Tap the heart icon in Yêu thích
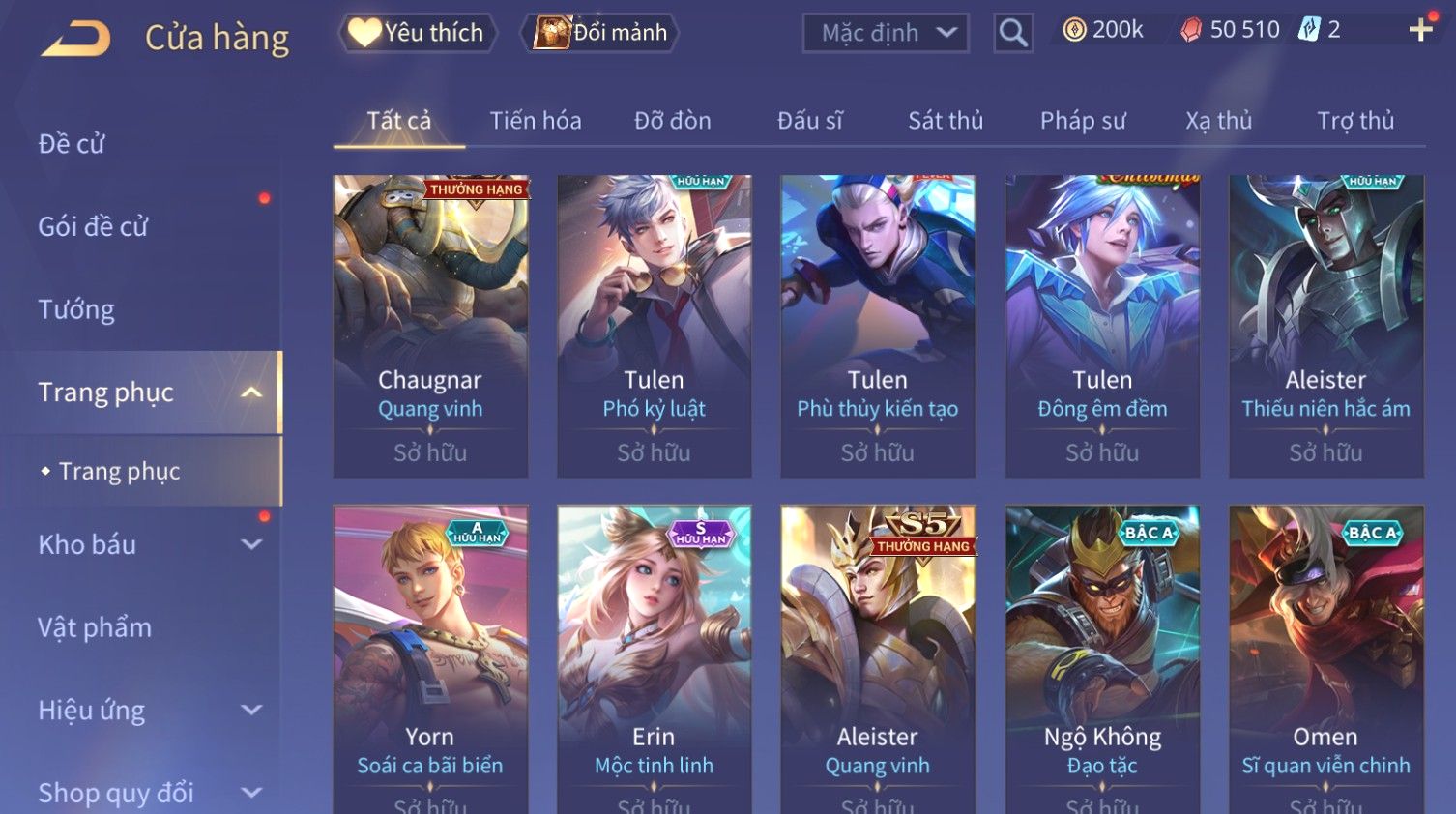The height and width of the screenshot is (814, 1456). coord(364,32)
